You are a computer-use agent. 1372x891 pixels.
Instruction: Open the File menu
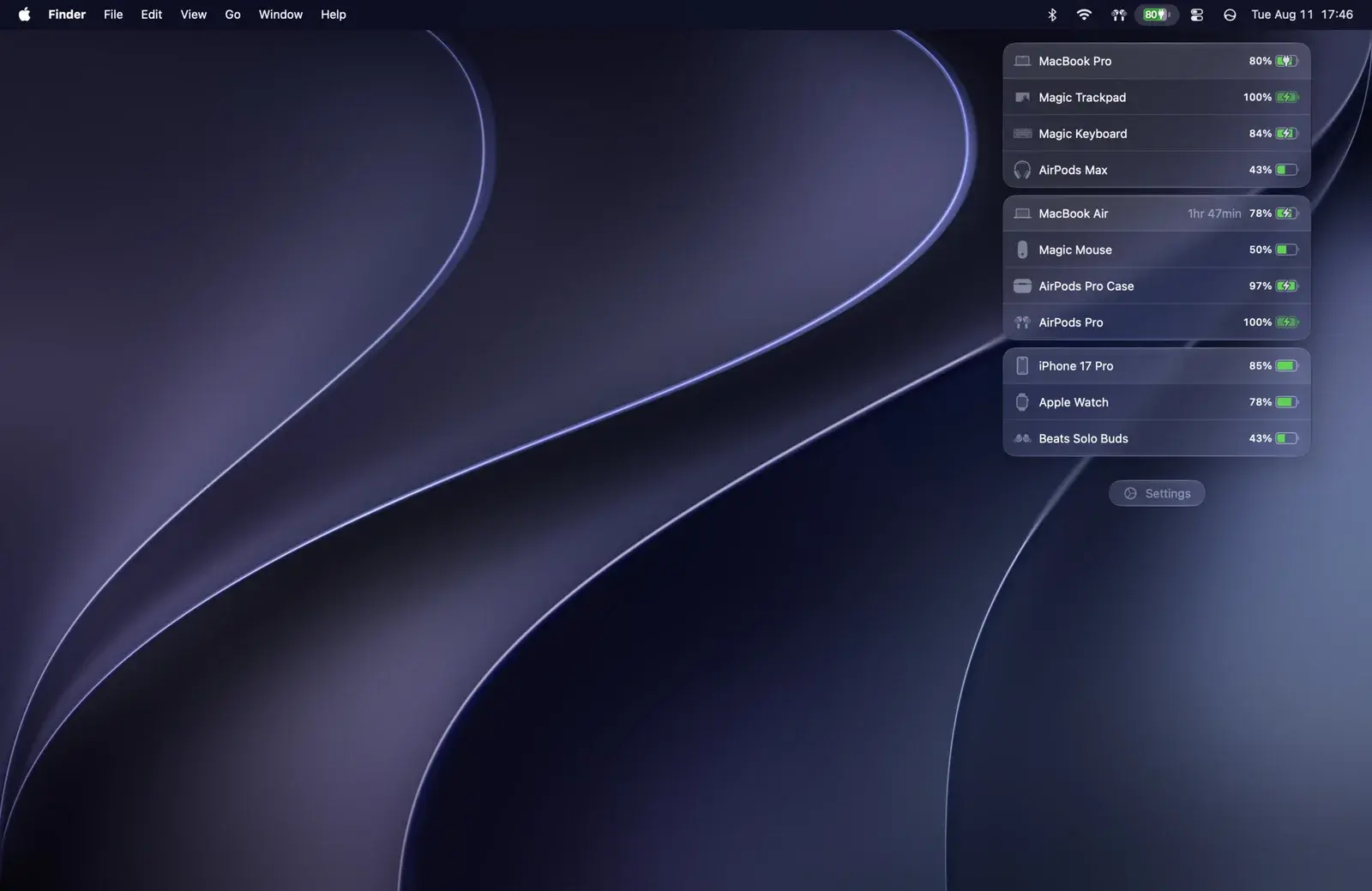113,15
